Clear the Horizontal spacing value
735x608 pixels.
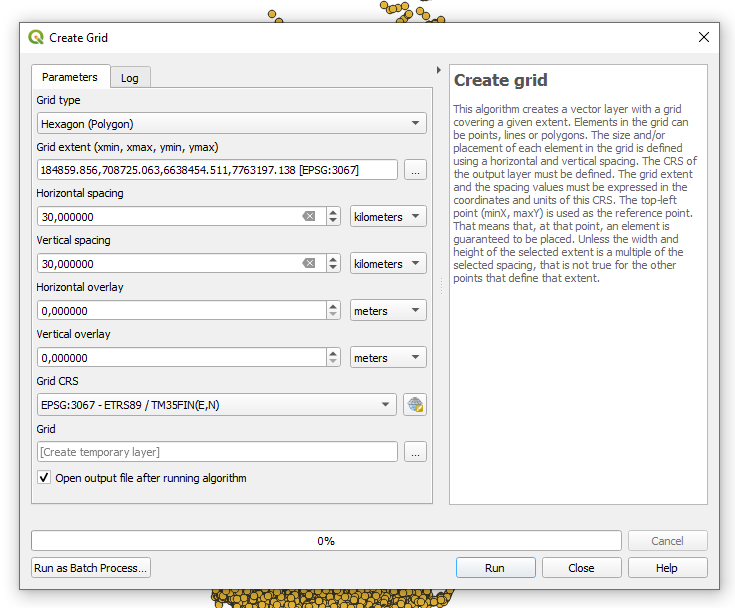309,217
